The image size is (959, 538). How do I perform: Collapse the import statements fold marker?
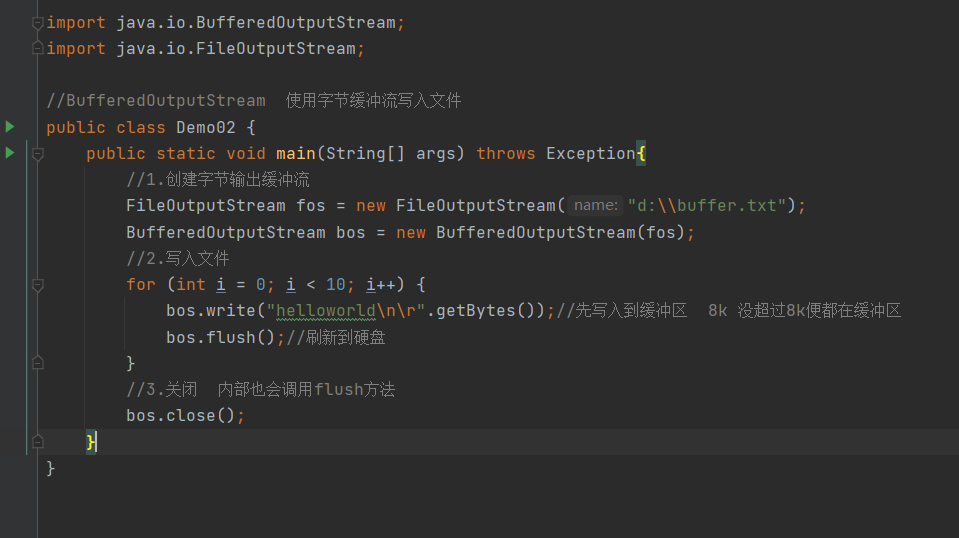[x=37, y=23]
